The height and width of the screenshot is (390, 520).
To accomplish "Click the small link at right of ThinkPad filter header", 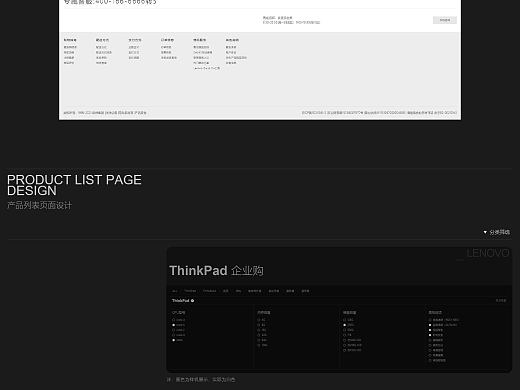I will point(501,301).
